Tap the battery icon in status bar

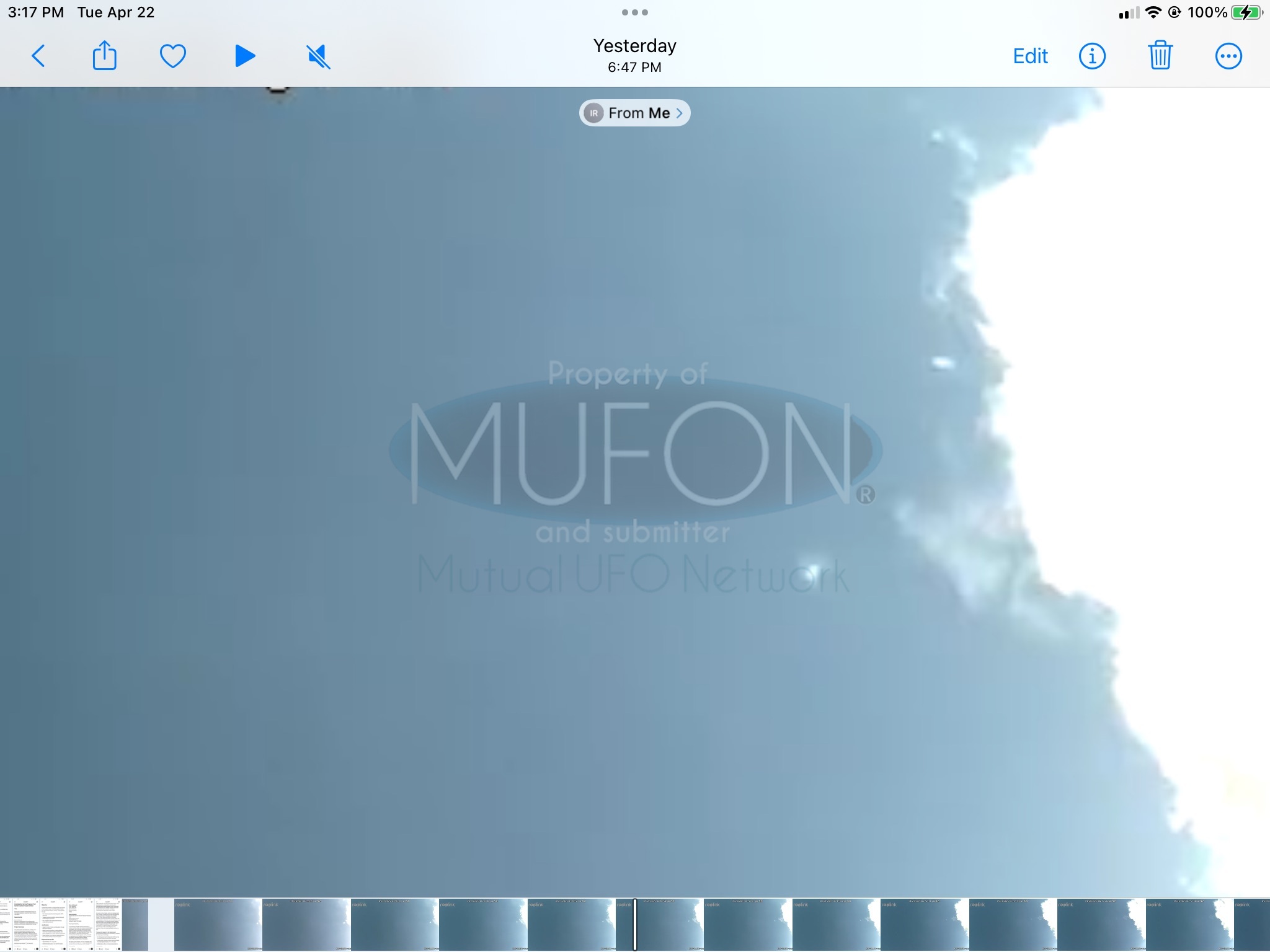point(1246,12)
